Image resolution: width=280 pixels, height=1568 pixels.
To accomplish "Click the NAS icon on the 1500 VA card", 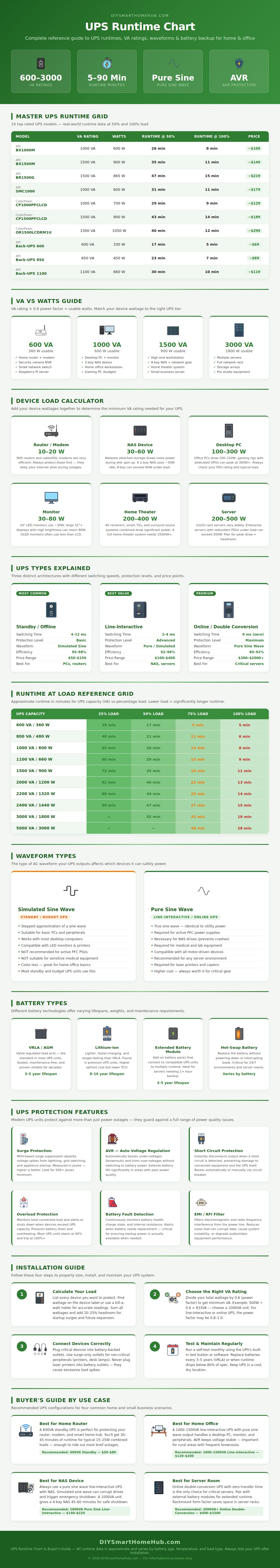I will [x=173, y=330].
